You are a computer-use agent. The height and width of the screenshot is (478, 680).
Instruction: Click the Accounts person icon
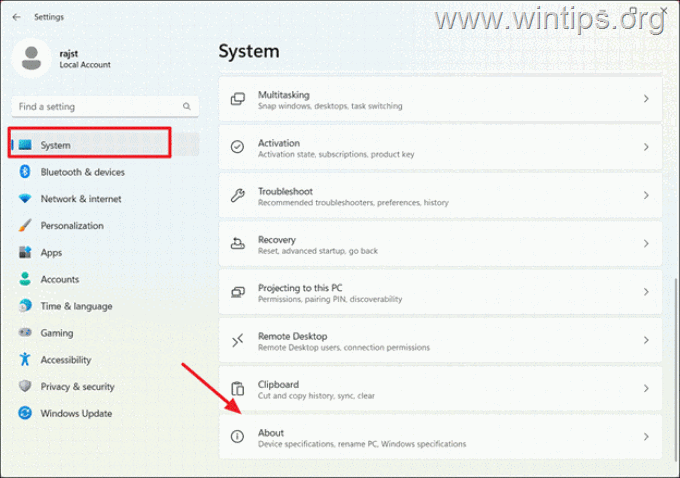[x=25, y=279]
